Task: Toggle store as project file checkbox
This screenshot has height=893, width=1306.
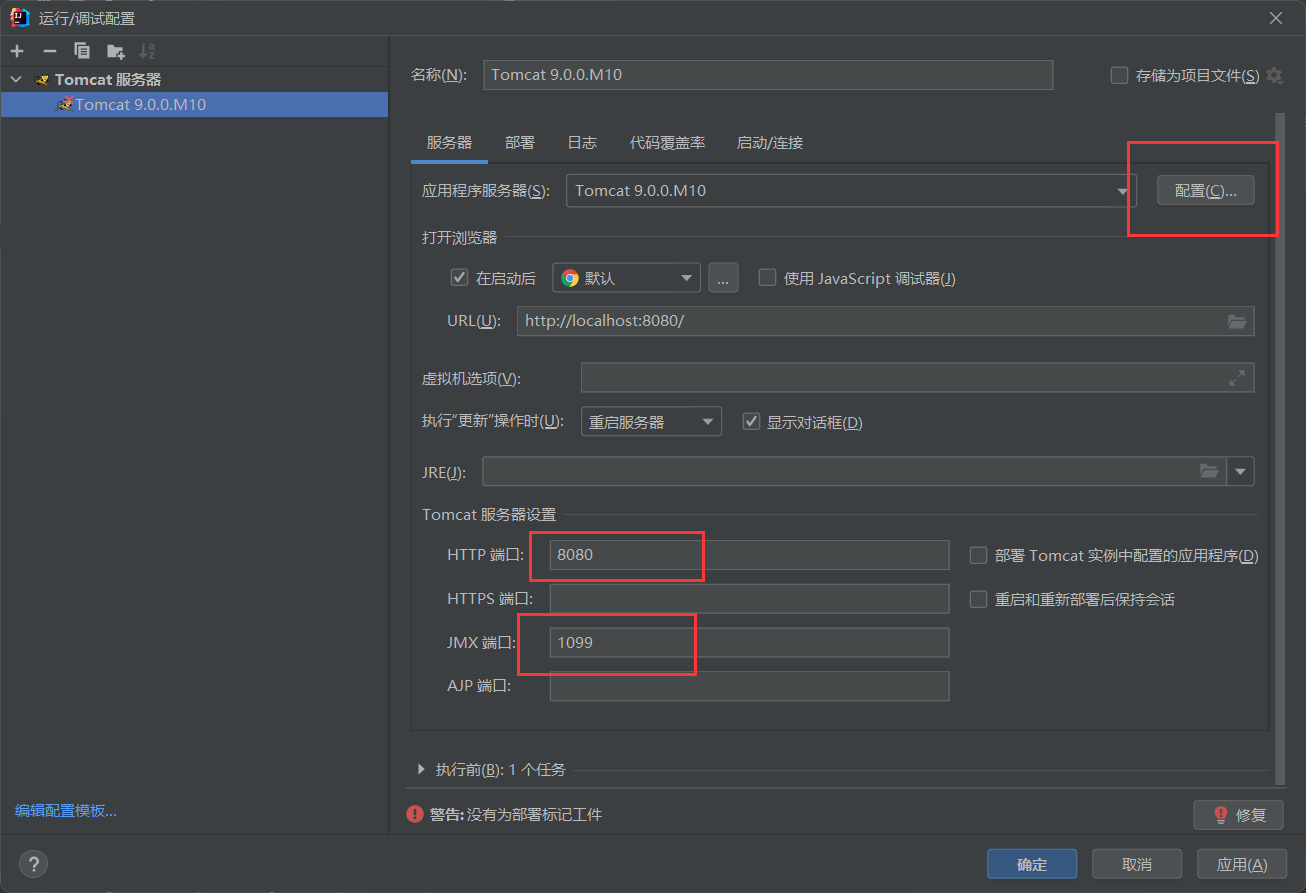Action: click(1120, 75)
